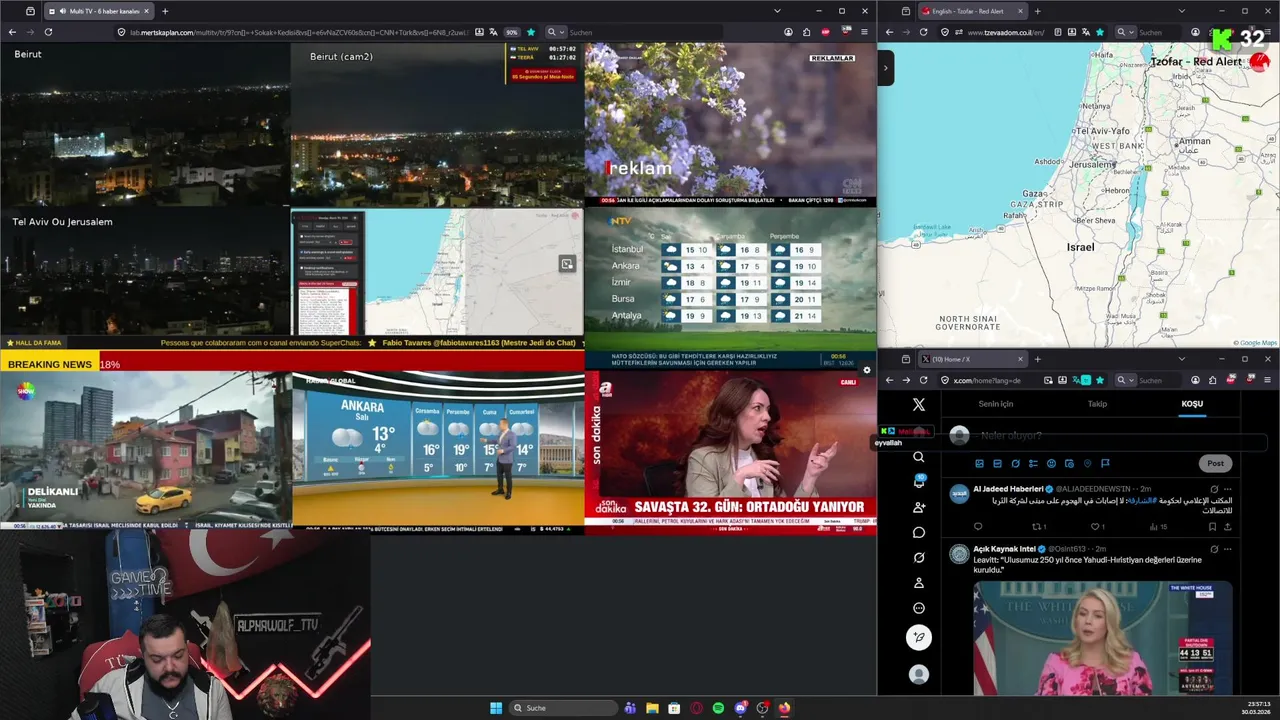Reload the Multi TV page
The width and height of the screenshot is (1280, 720).
click(48, 32)
